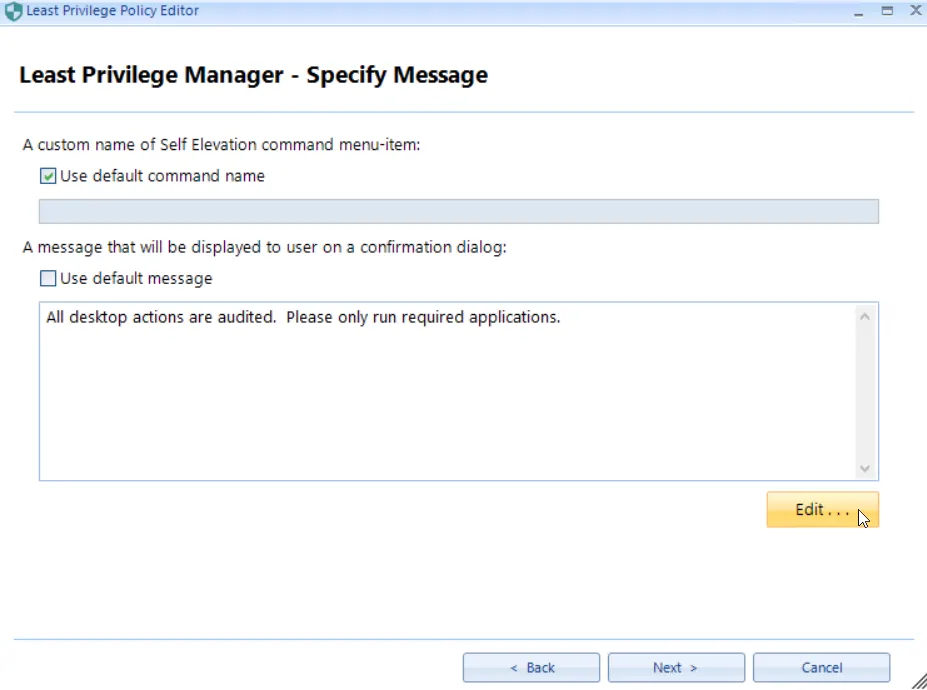Go back using the Back button
The width and height of the screenshot is (927, 690).
click(x=531, y=667)
